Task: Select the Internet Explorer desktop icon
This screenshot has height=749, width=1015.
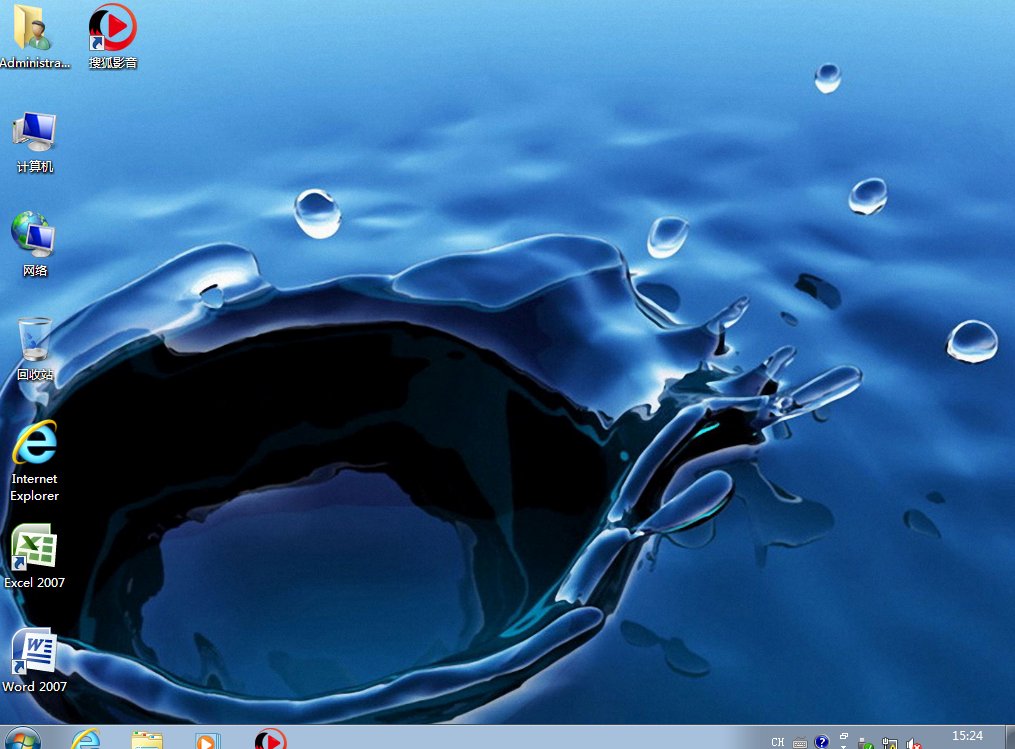Action: [35, 461]
